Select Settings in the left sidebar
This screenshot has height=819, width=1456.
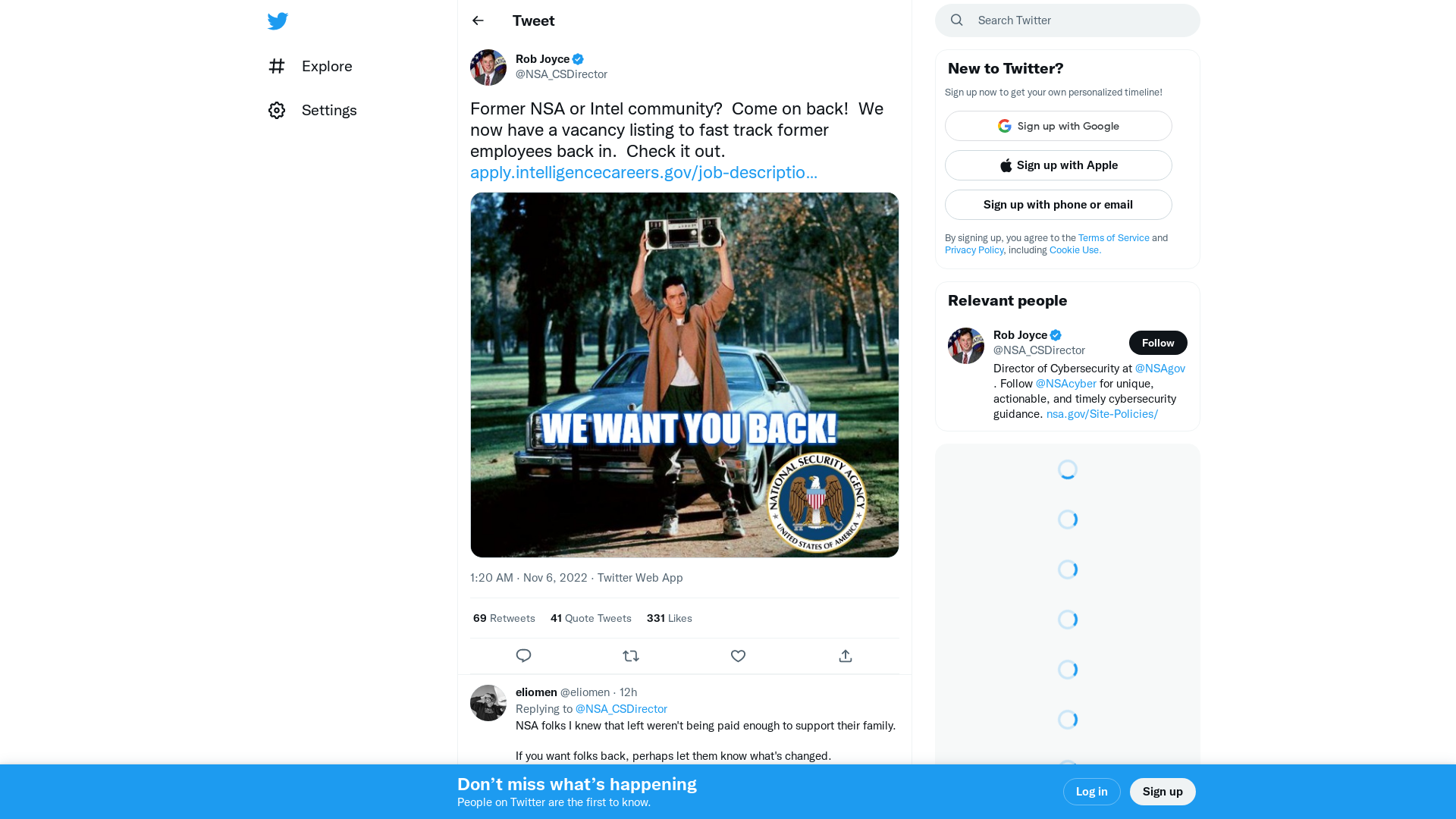point(329,110)
